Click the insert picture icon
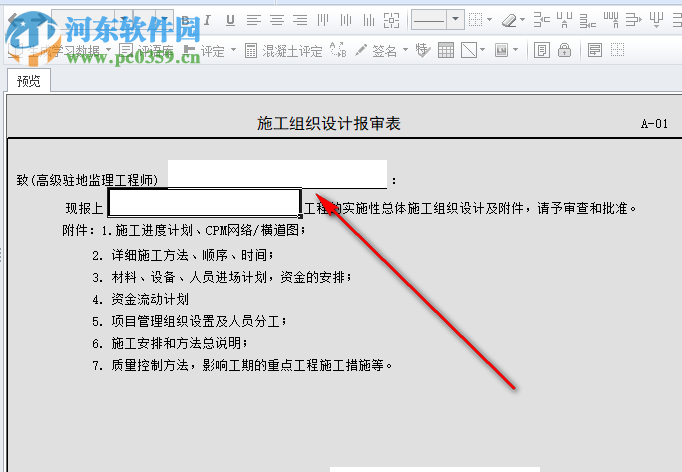682x472 pixels. coord(501,50)
